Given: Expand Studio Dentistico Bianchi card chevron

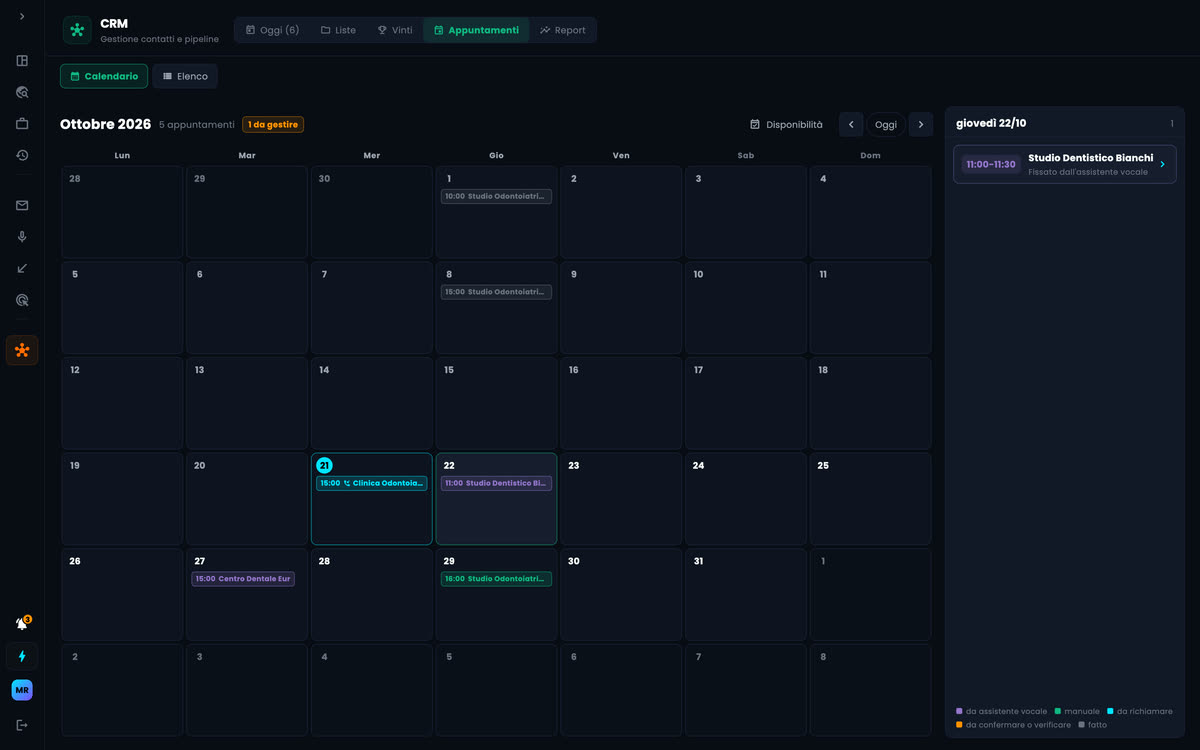Looking at the screenshot, I should tap(1162, 164).
